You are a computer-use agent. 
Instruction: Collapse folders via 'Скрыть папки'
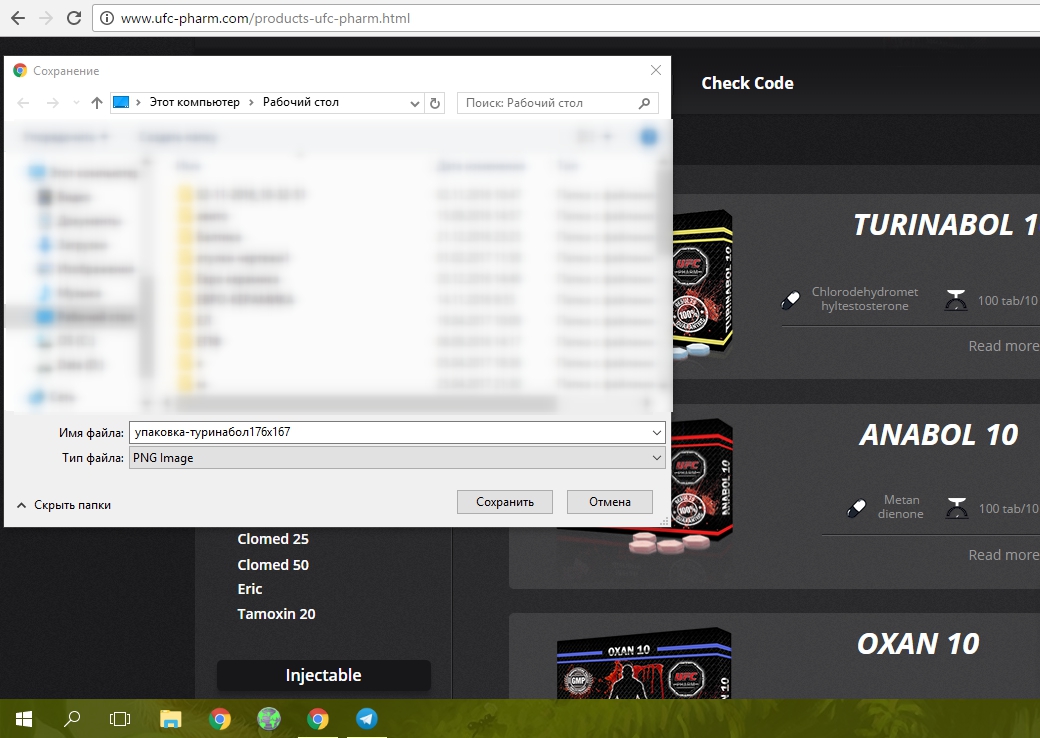[x=64, y=505]
